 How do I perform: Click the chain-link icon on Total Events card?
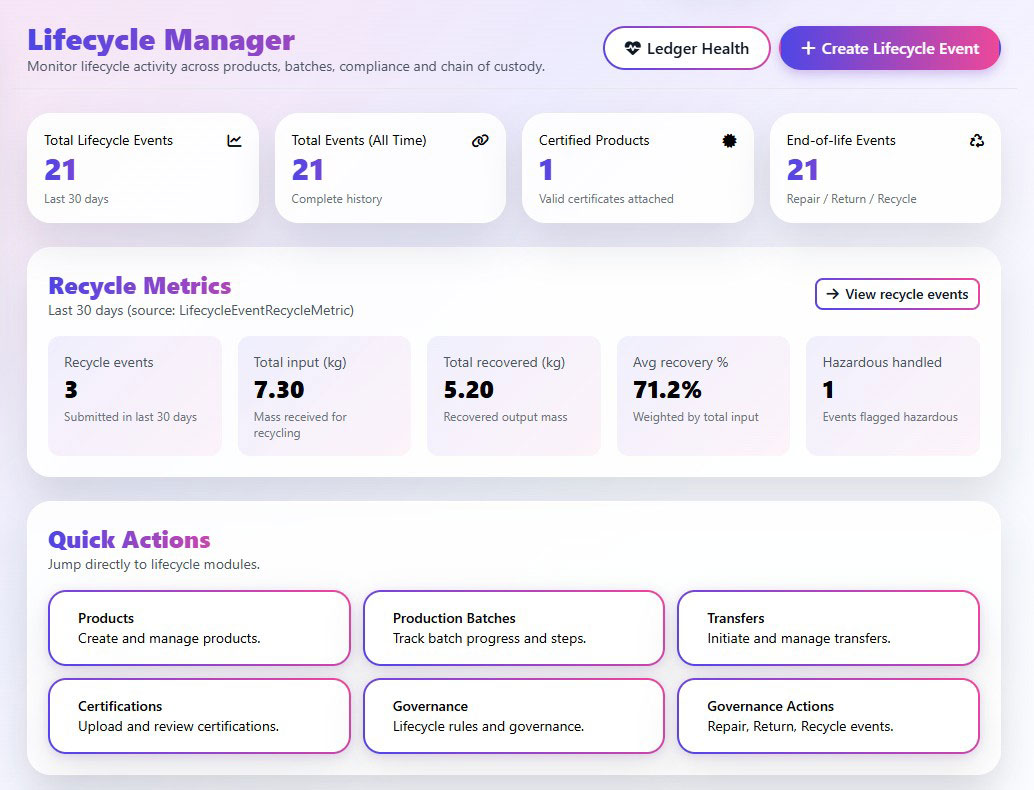point(480,141)
